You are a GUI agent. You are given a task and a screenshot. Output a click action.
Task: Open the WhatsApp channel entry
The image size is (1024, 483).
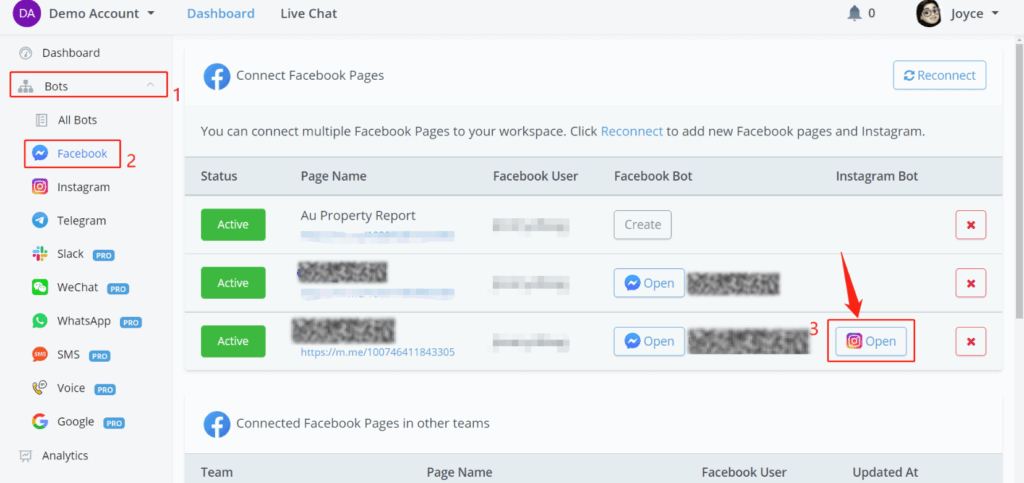click(x=84, y=321)
